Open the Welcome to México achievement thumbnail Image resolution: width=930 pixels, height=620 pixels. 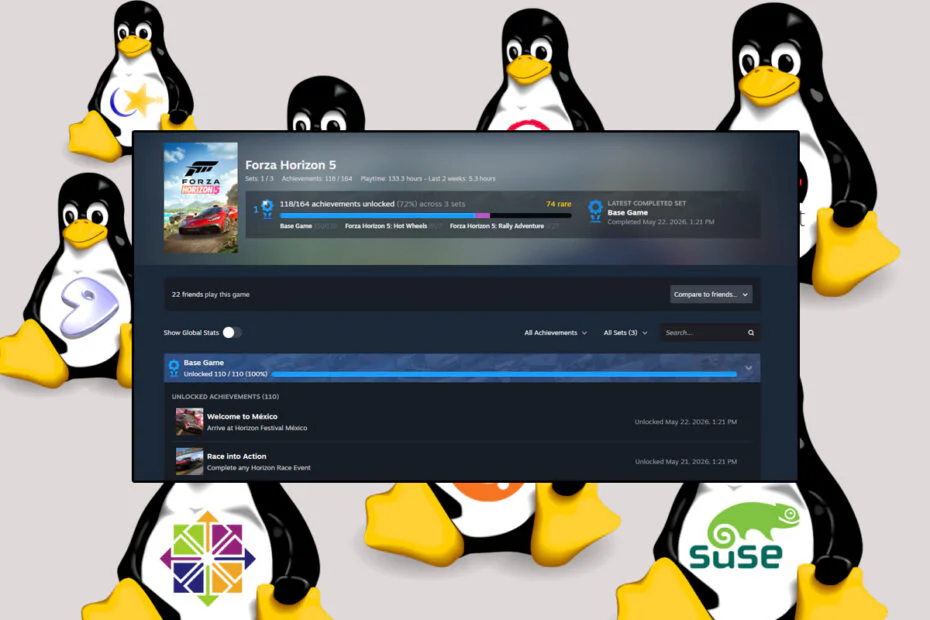pyautogui.click(x=189, y=422)
